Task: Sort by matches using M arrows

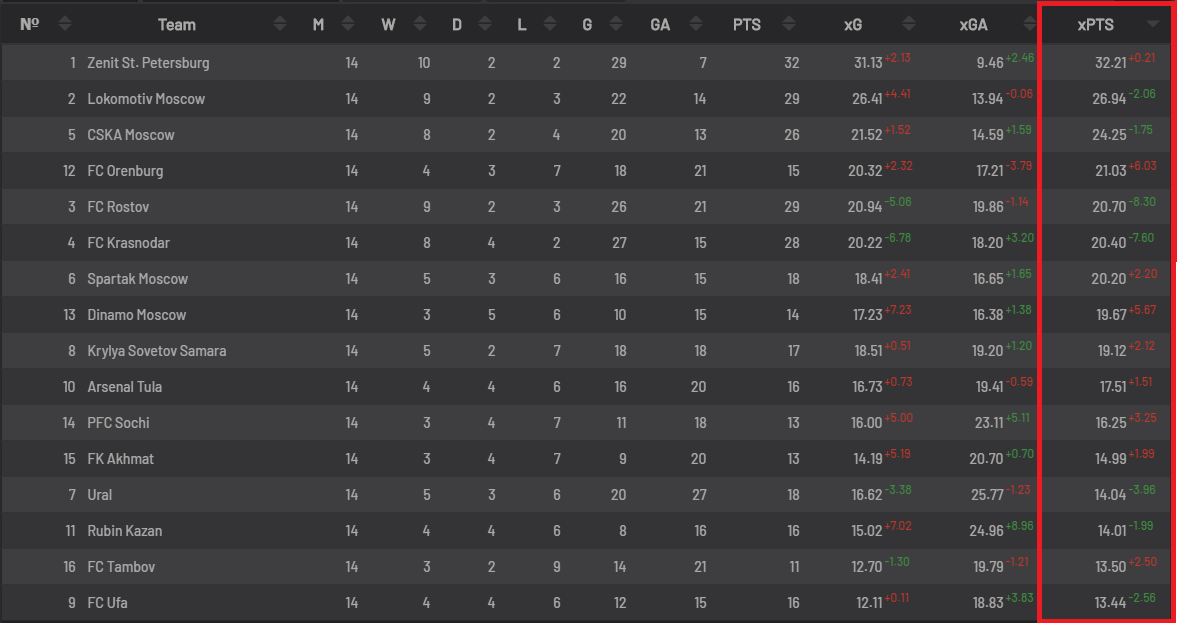Action: (348, 25)
